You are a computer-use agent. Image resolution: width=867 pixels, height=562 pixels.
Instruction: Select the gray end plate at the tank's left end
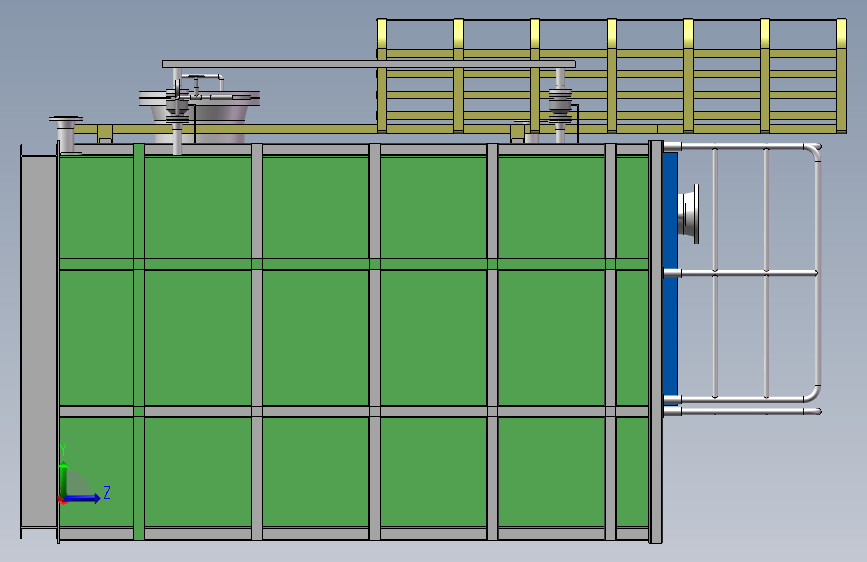pos(39,342)
